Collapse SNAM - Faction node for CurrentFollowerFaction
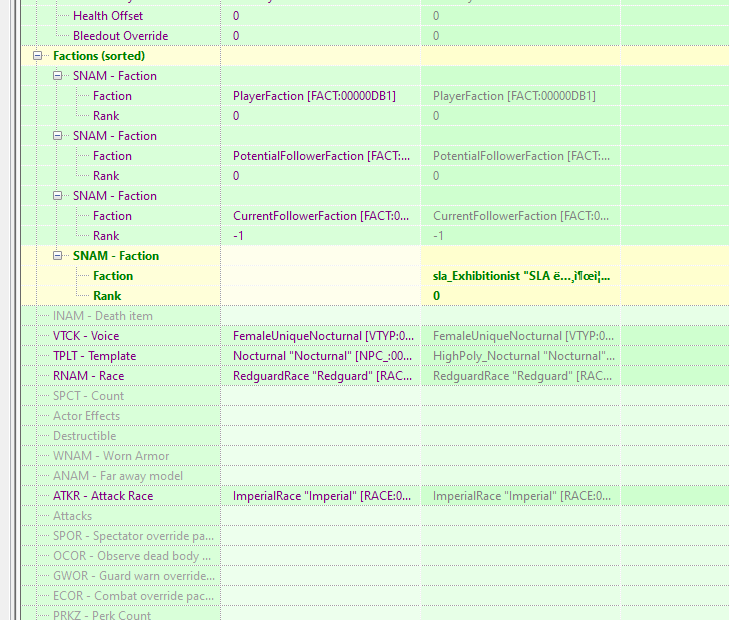729x620 pixels. click(x=57, y=196)
